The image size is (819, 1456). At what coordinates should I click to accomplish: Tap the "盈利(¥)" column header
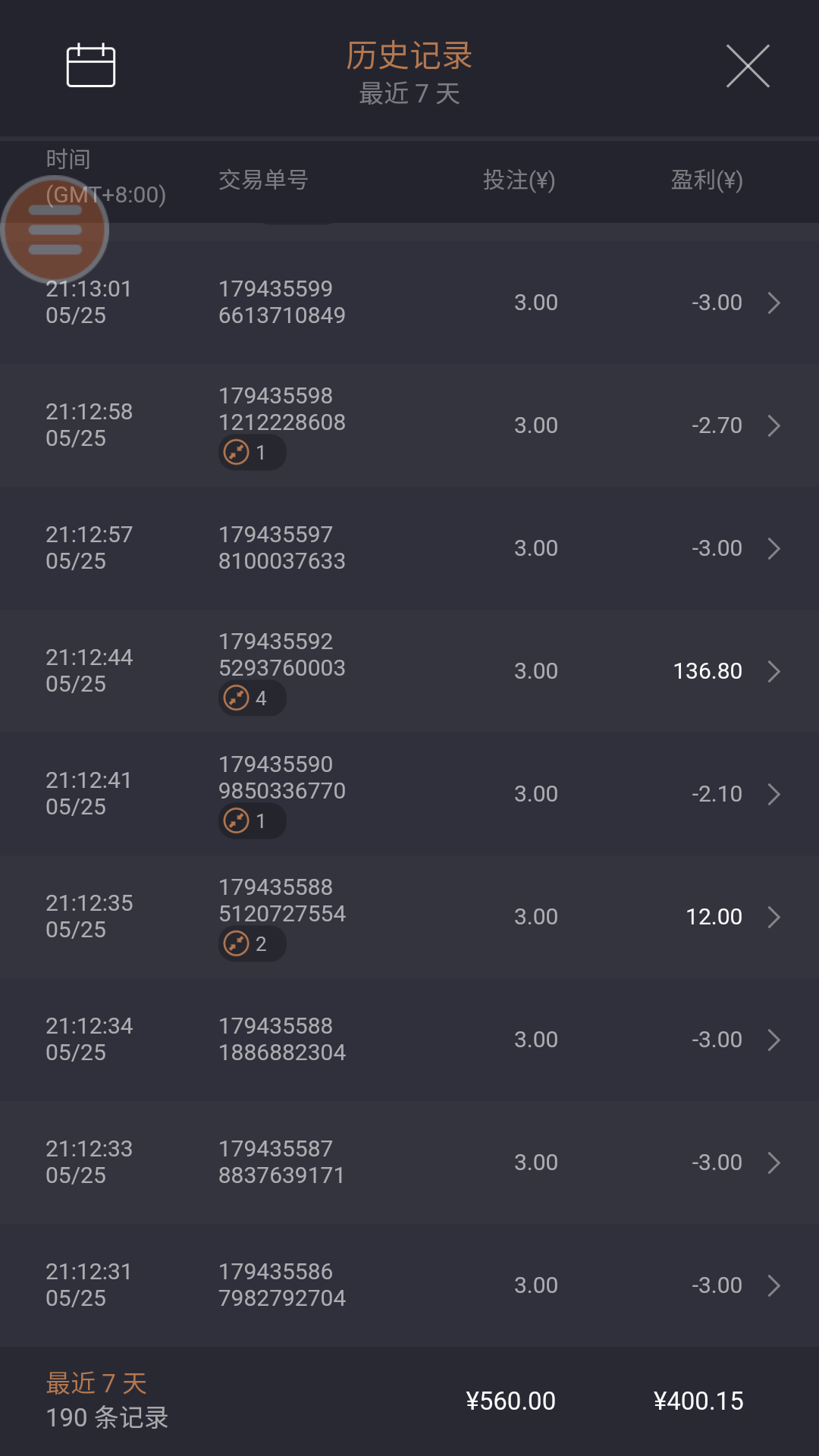pos(706,180)
